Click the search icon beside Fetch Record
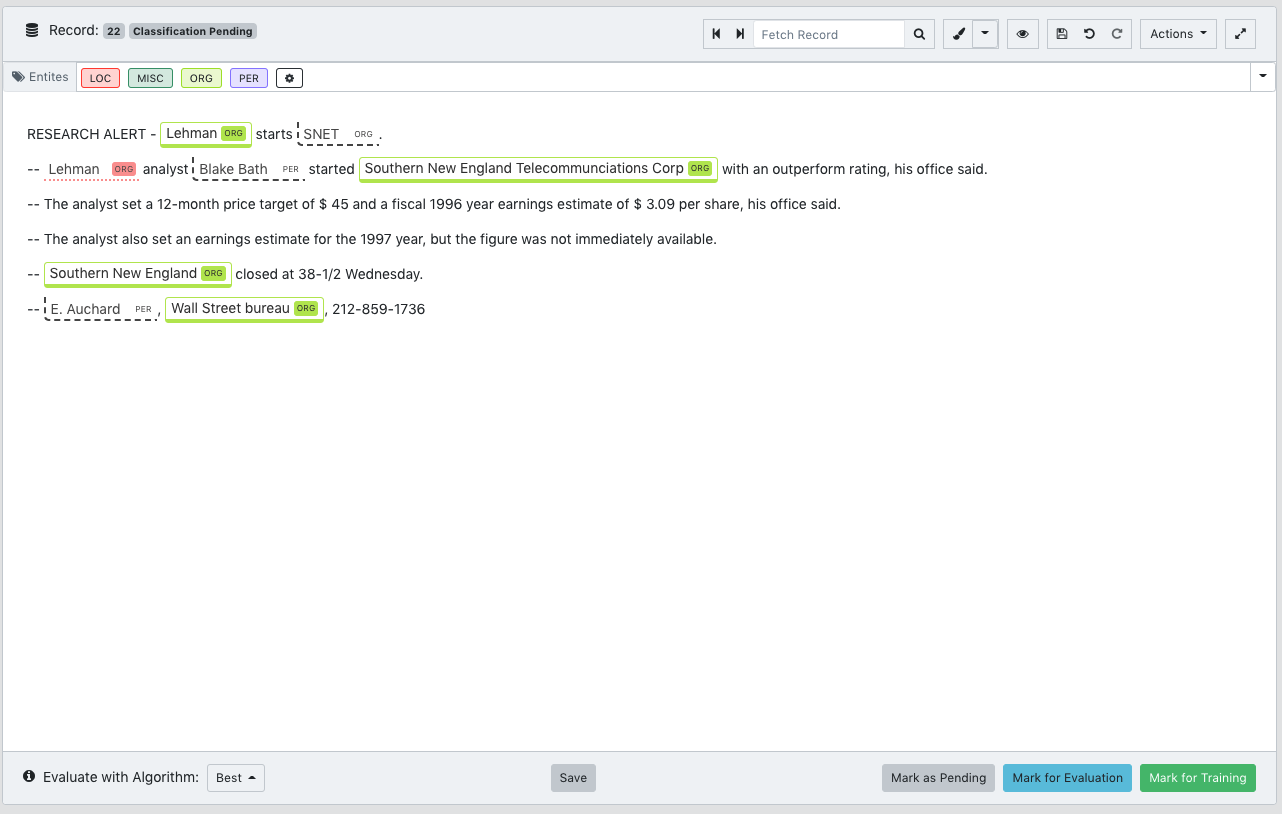The width and height of the screenshot is (1282, 814). [919, 34]
